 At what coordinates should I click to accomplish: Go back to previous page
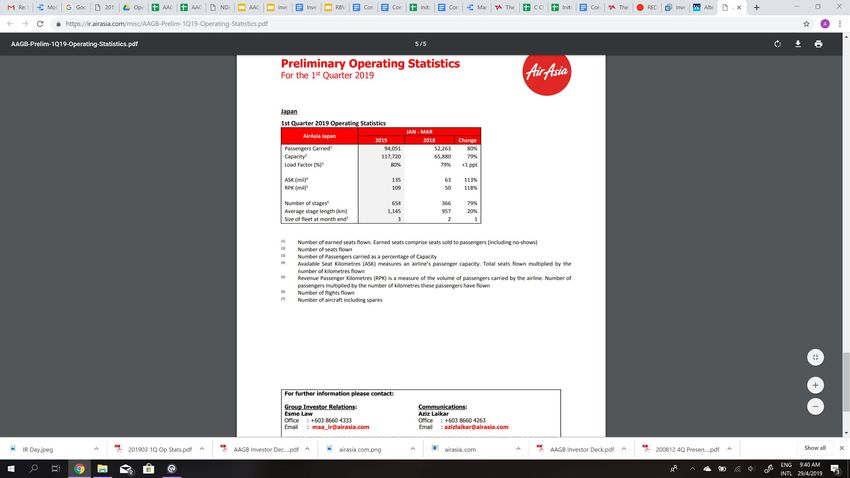tap(10, 24)
